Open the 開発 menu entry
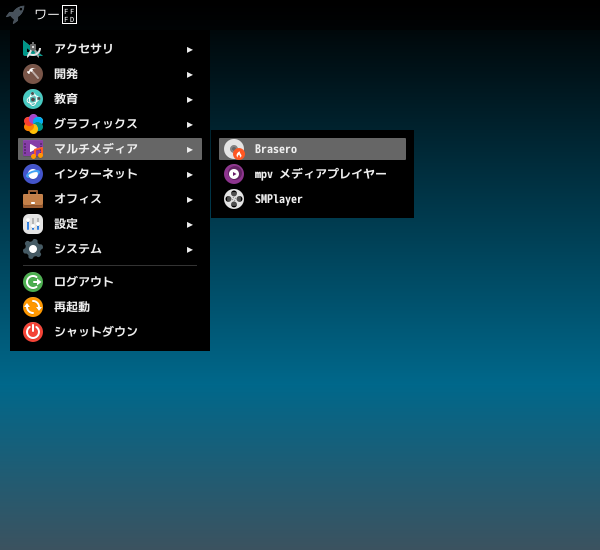 click(110, 74)
